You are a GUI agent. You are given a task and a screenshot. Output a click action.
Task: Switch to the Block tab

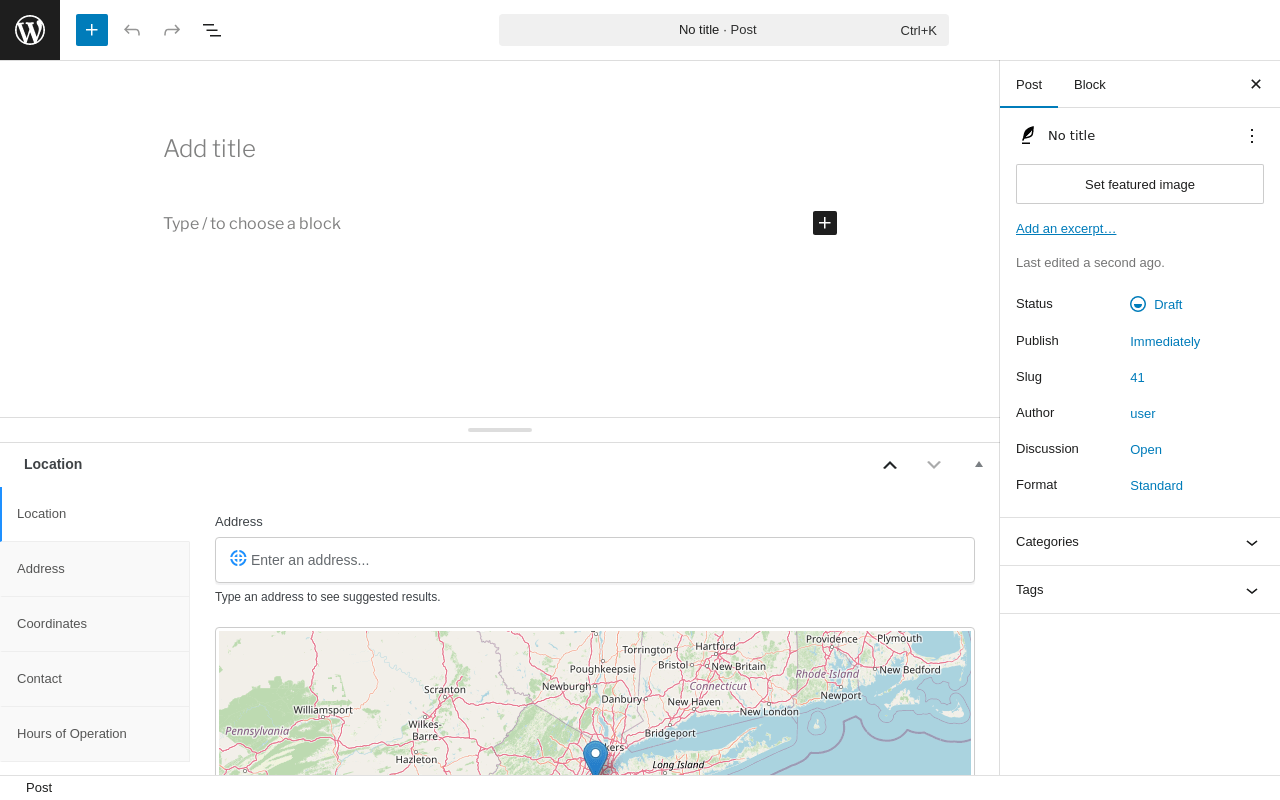pos(1089,84)
